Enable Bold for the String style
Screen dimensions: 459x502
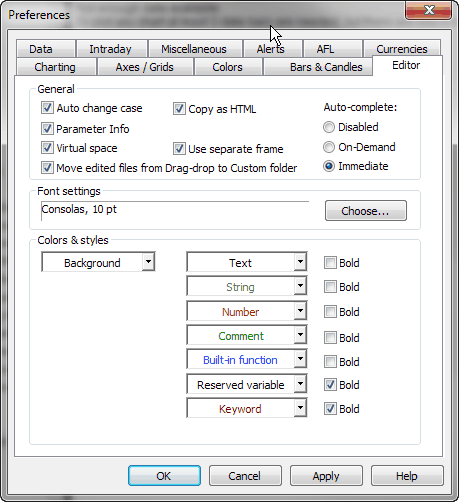pos(330,287)
